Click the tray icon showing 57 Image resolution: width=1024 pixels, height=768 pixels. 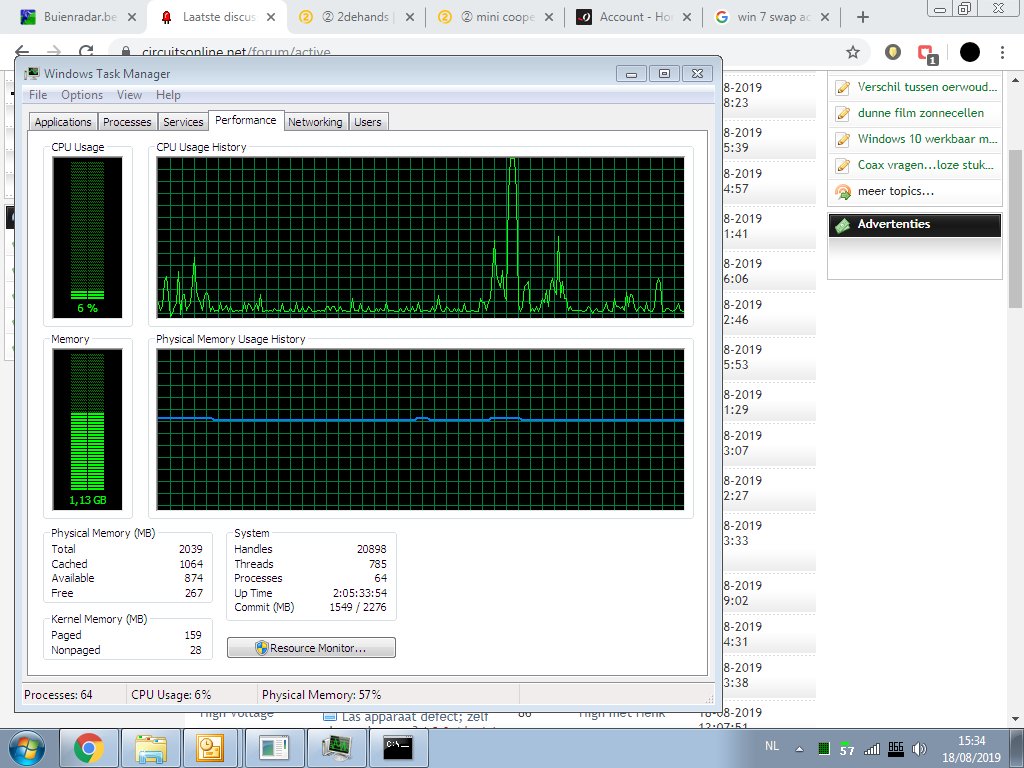coord(847,749)
